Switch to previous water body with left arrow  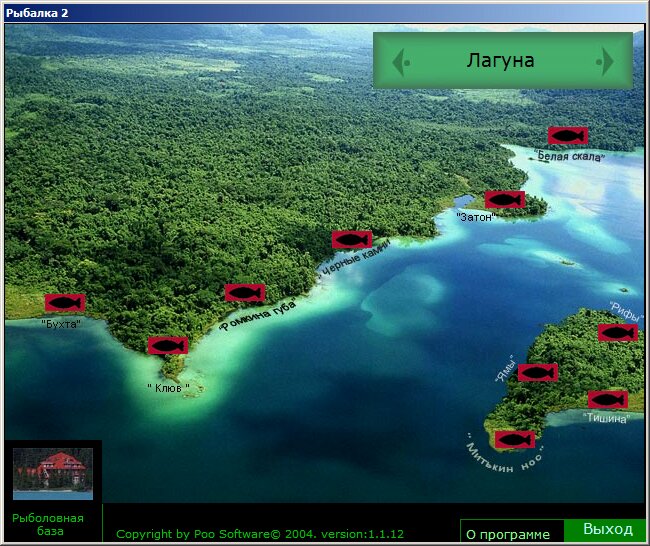(x=399, y=62)
